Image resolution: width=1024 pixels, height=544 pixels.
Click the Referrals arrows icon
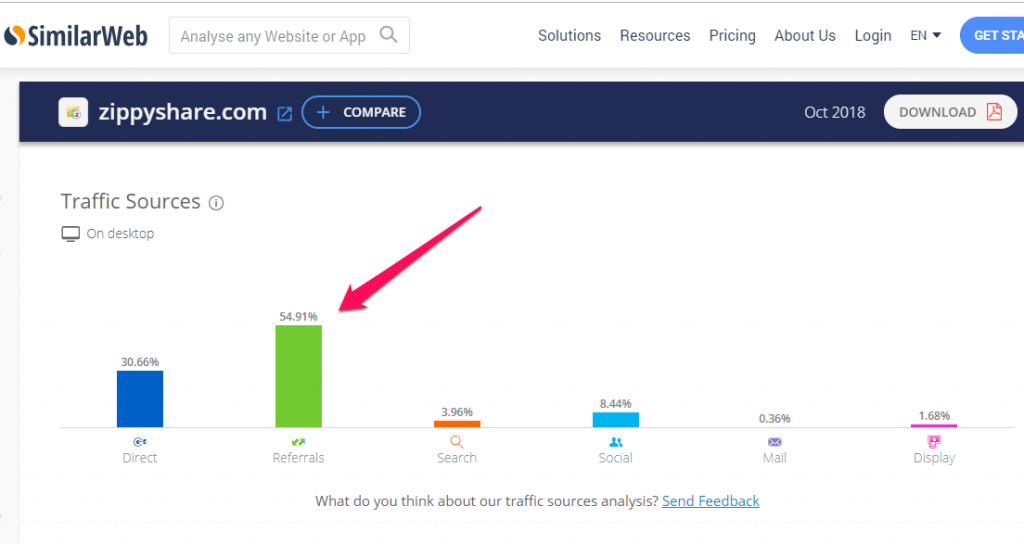click(298, 442)
